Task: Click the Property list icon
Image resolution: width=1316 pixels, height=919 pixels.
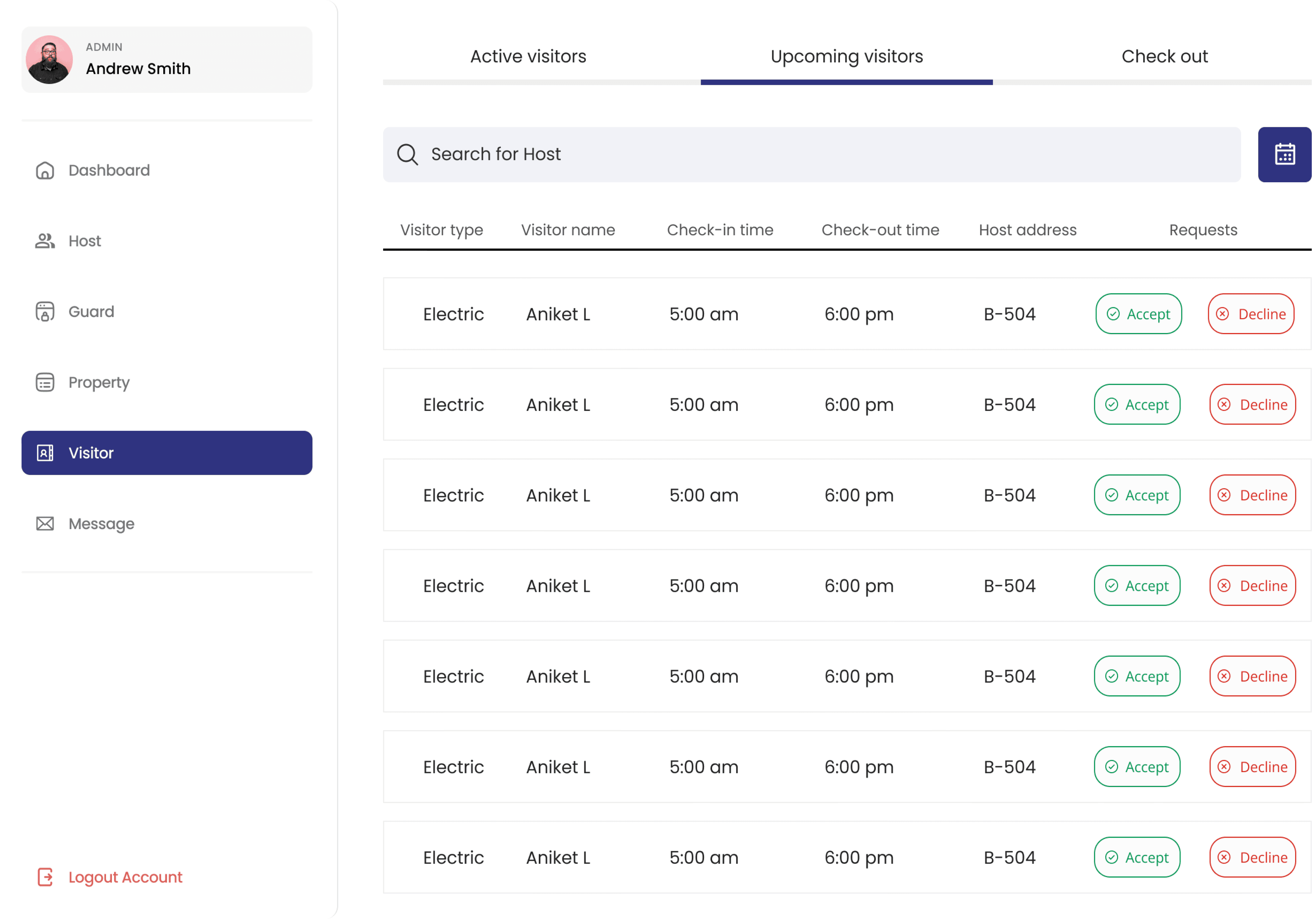Action: tap(45, 382)
